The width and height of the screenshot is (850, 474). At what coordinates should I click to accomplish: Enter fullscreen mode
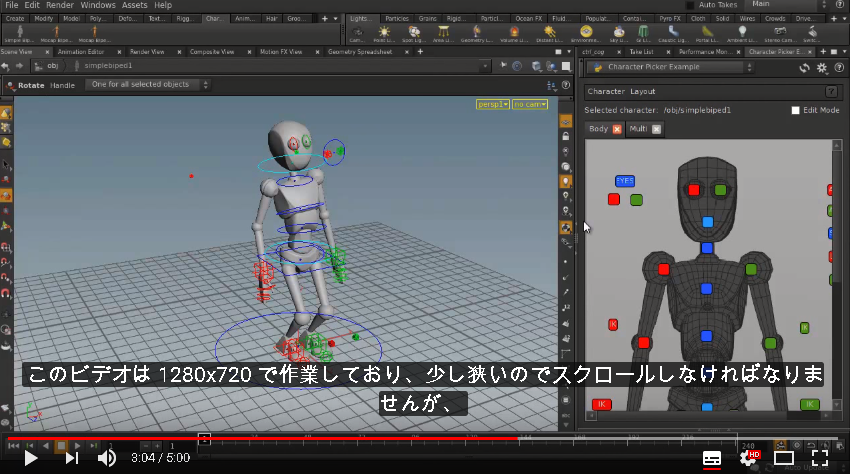point(820,458)
